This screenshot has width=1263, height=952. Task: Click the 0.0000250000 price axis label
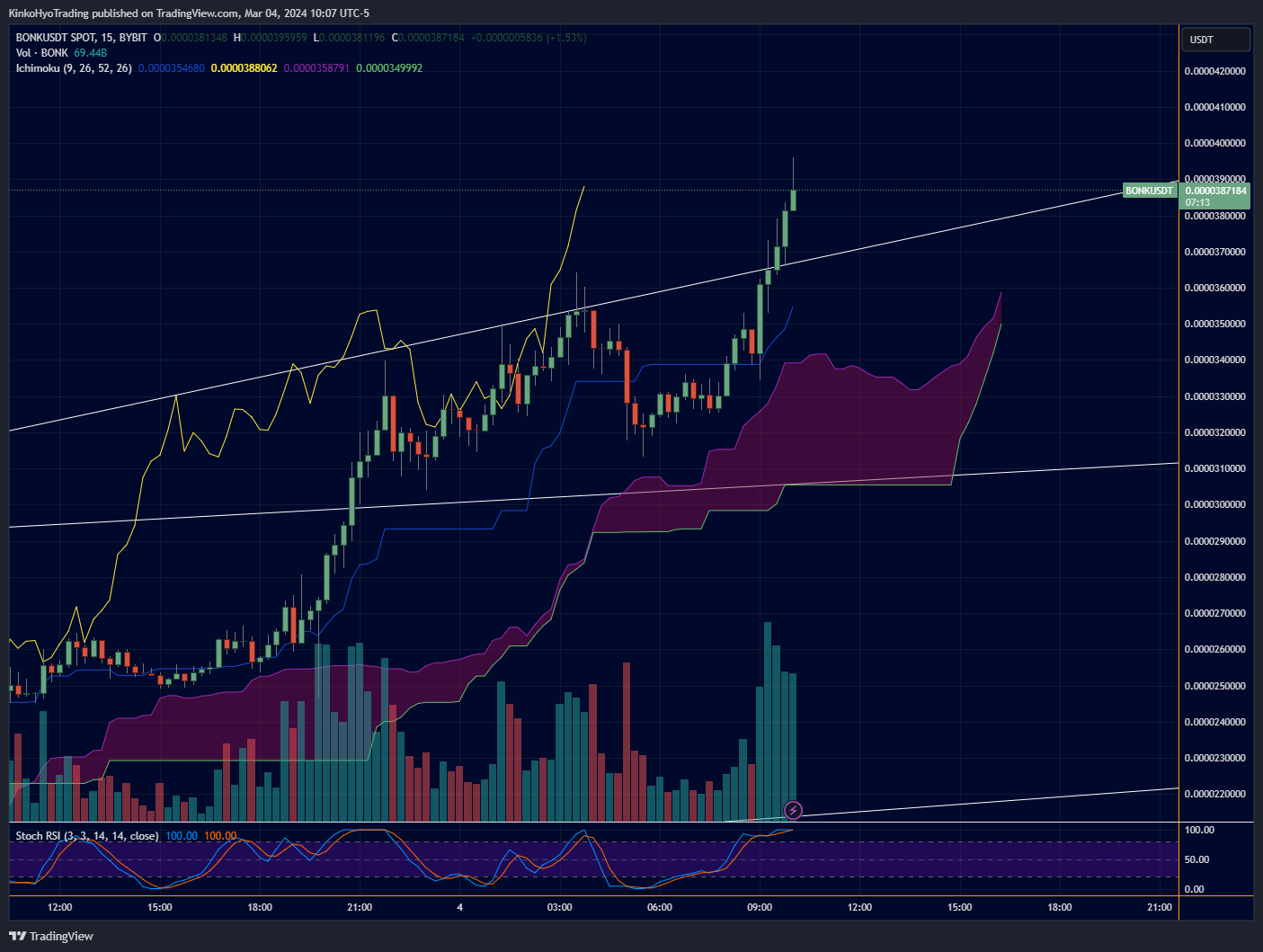[1215, 686]
